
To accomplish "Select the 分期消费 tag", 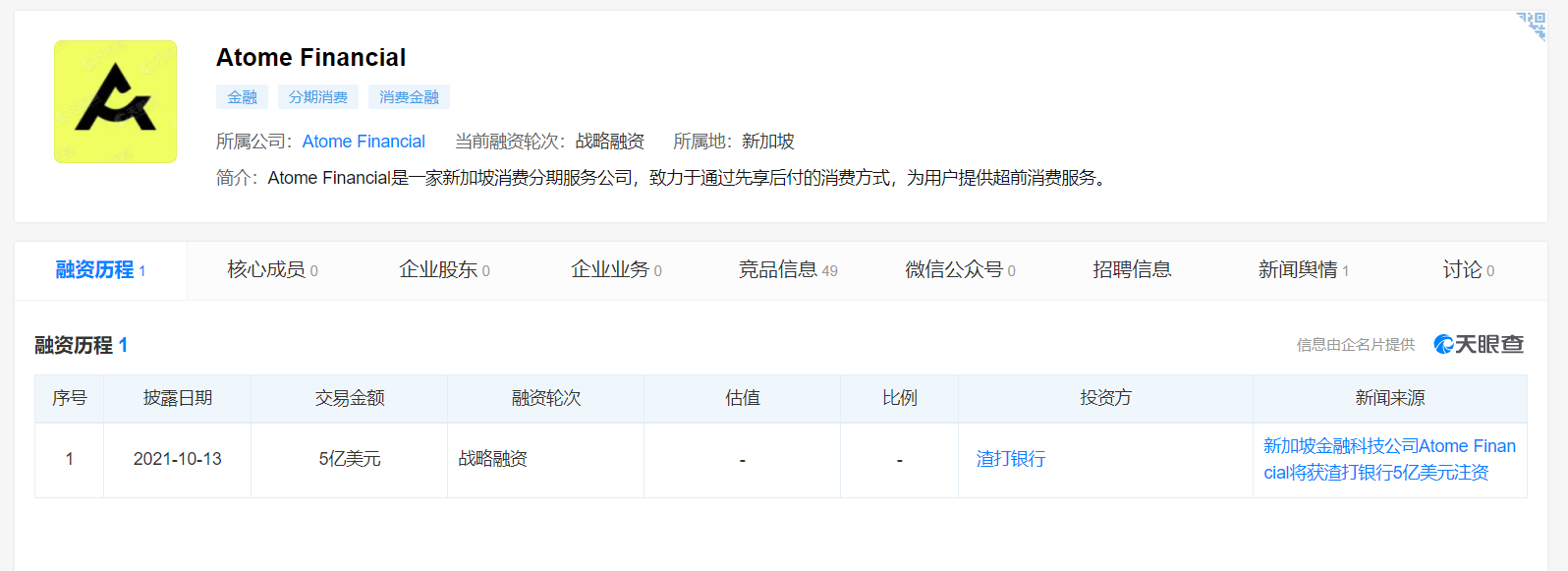I will (x=318, y=97).
